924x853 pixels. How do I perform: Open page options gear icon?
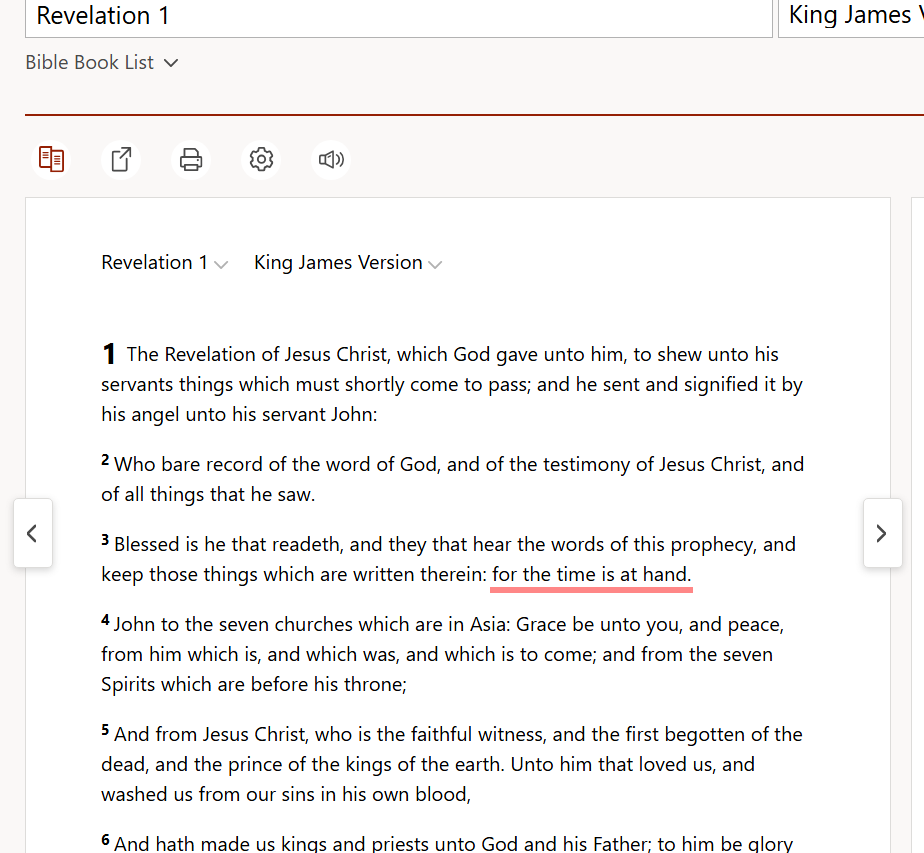pyautogui.click(x=261, y=159)
